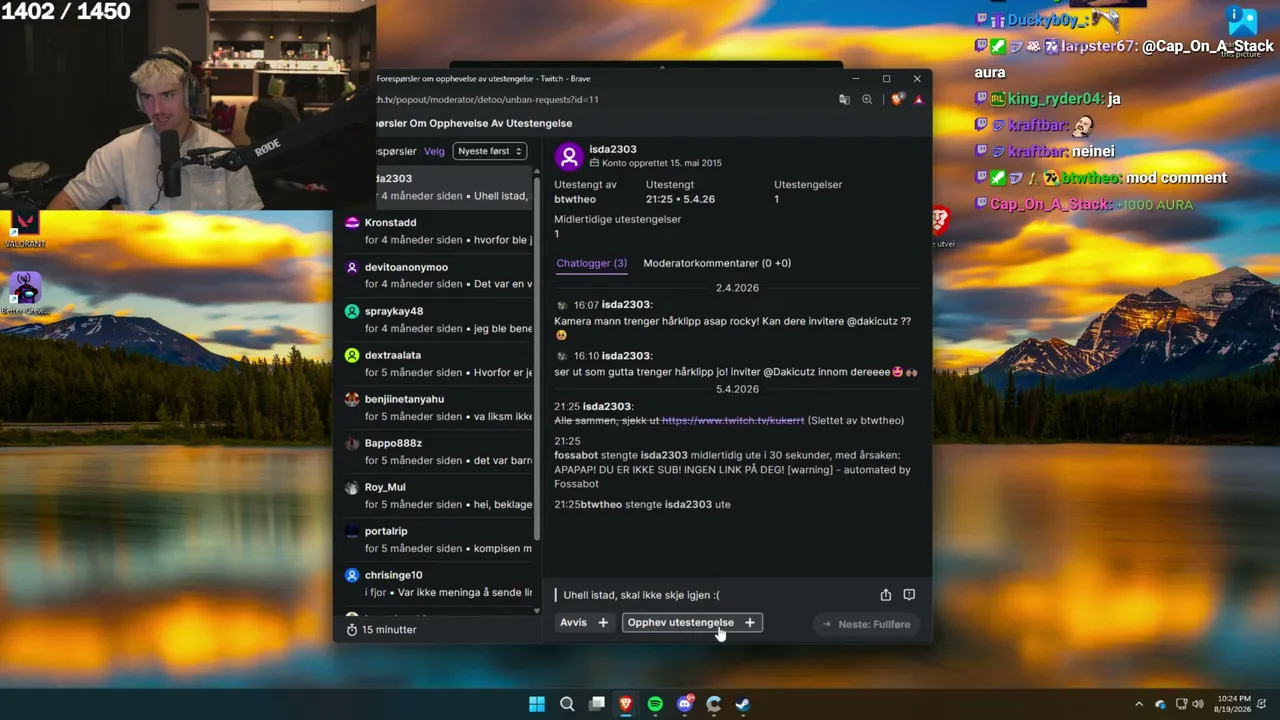This screenshot has width=1280, height=720.
Task: Select the chrisinge10 unban request
Action: [438, 583]
